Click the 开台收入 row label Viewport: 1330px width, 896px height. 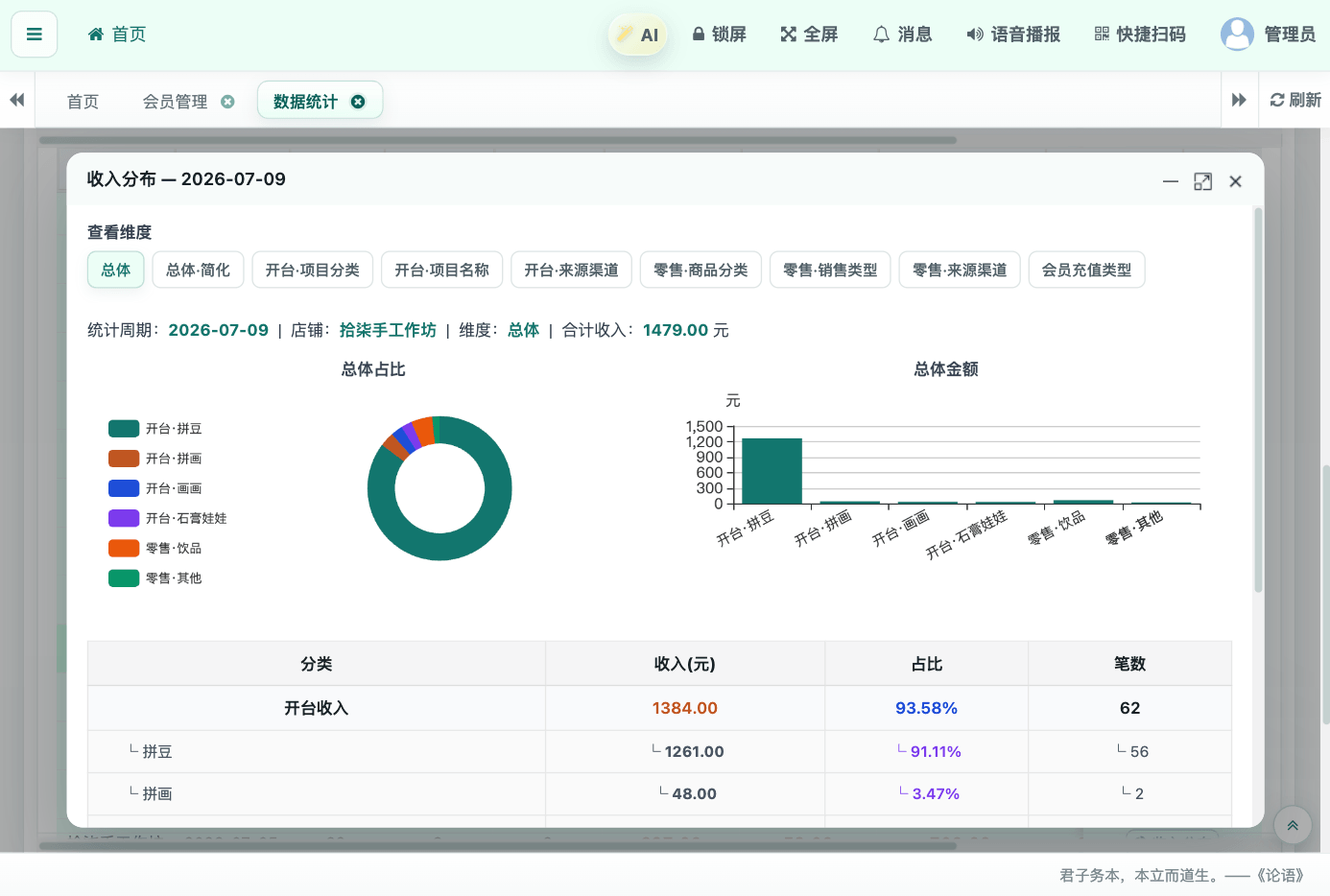pos(317,708)
